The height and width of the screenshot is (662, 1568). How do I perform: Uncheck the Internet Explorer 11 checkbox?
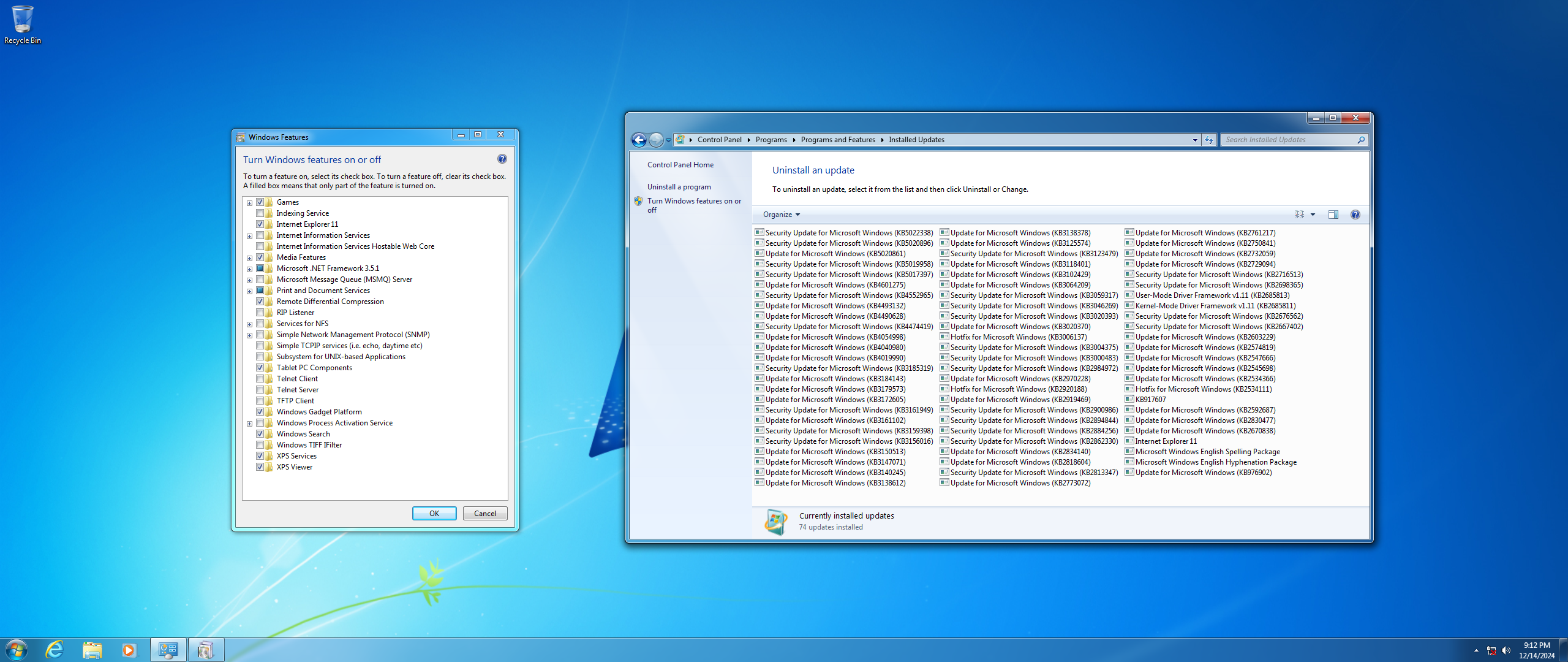click(260, 224)
